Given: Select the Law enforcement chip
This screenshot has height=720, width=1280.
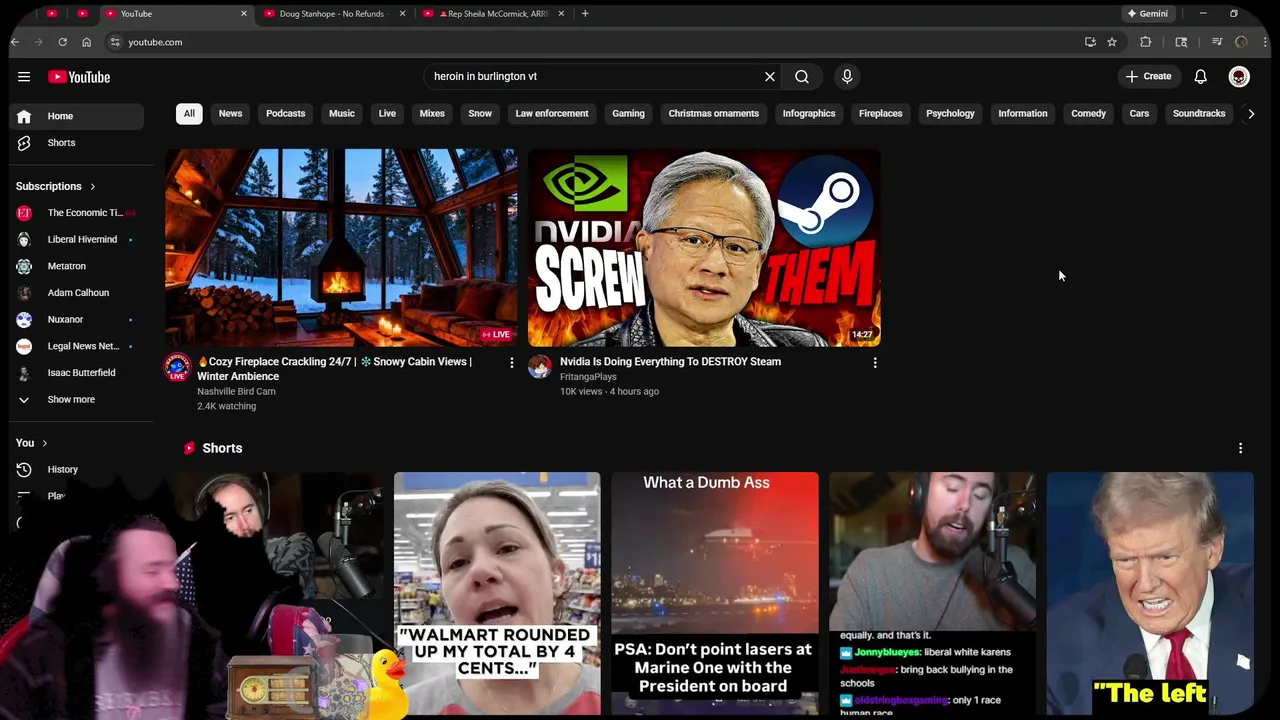Looking at the screenshot, I should point(552,114).
